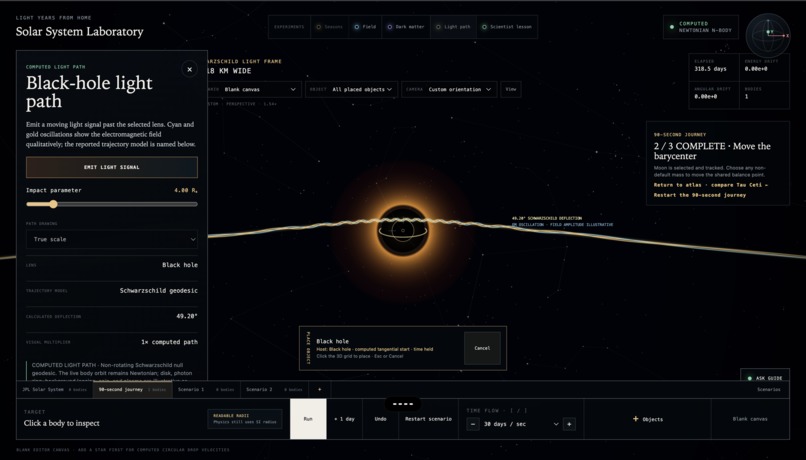Click the Energy drift 0.00e+0 value
The width and height of the screenshot is (806, 460).
point(756,69)
